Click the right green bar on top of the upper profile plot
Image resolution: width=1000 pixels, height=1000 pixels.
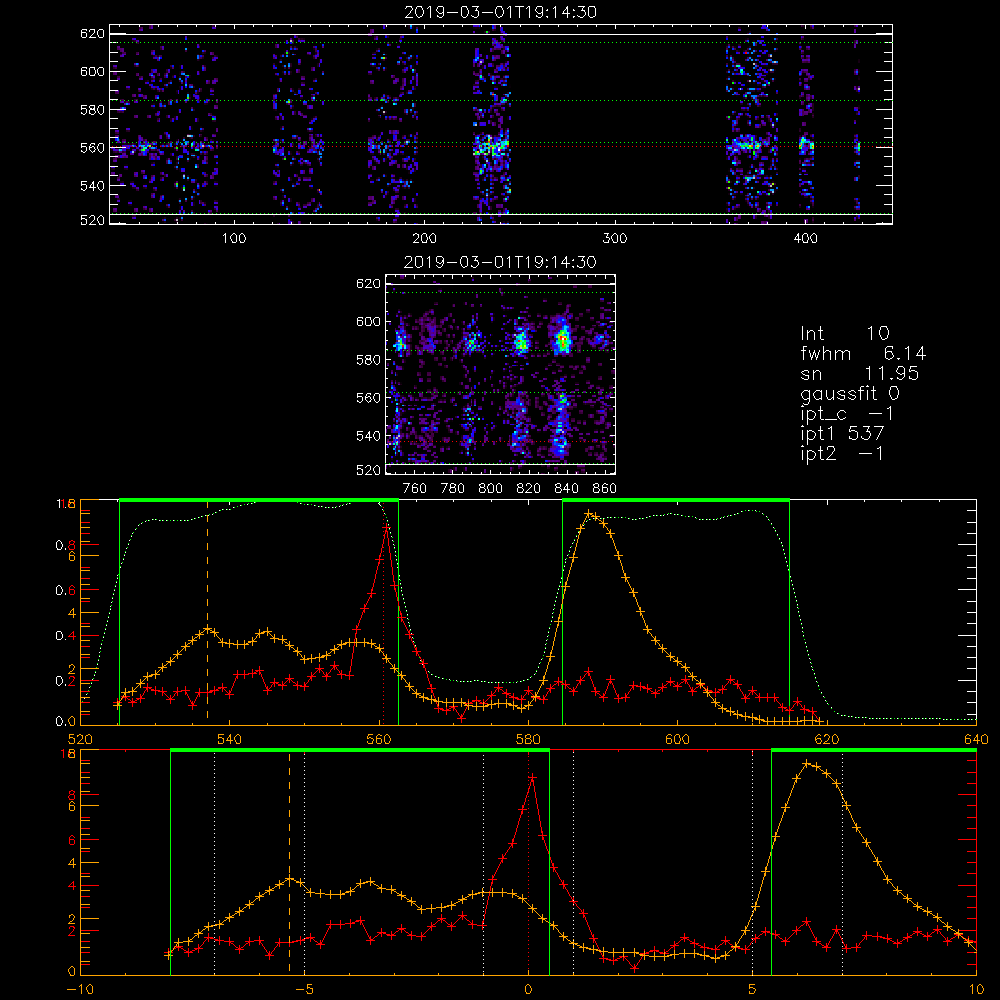pos(676,500)
